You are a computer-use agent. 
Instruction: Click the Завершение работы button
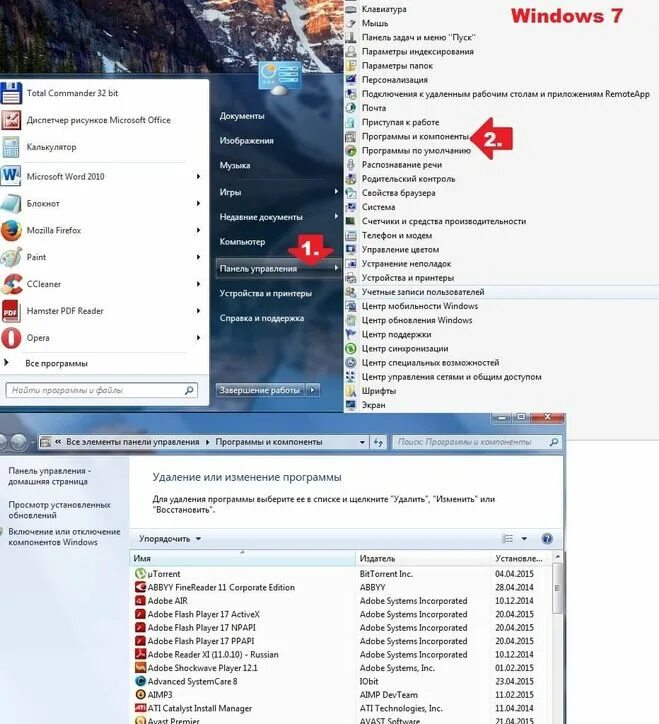[260, 390]
